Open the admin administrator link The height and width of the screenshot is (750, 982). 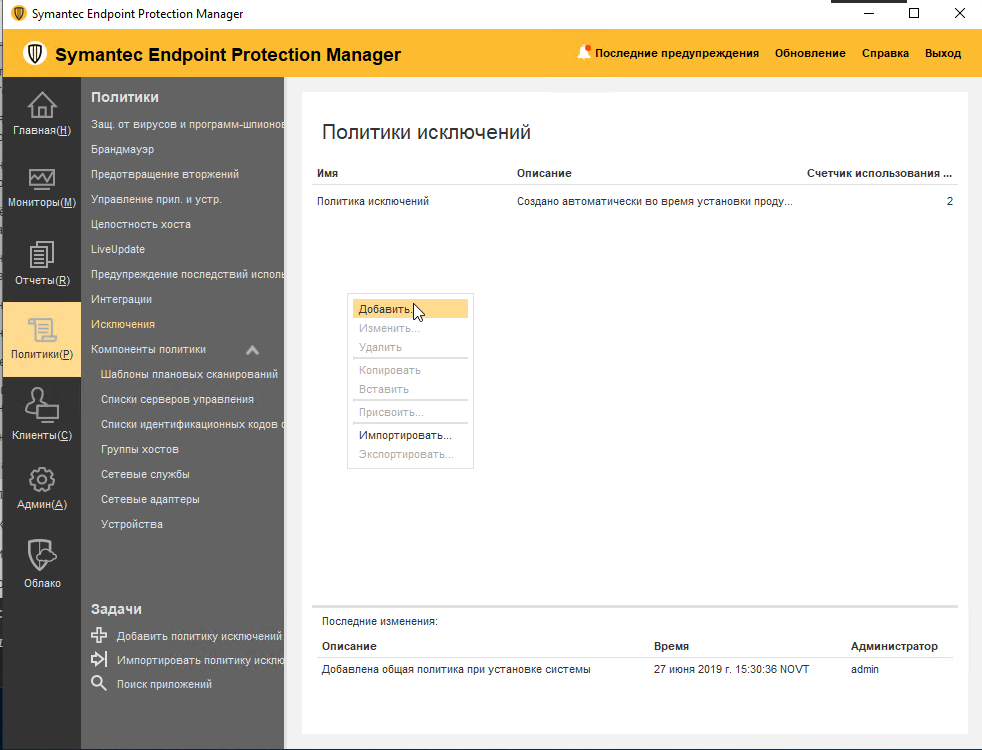point(863,669)
